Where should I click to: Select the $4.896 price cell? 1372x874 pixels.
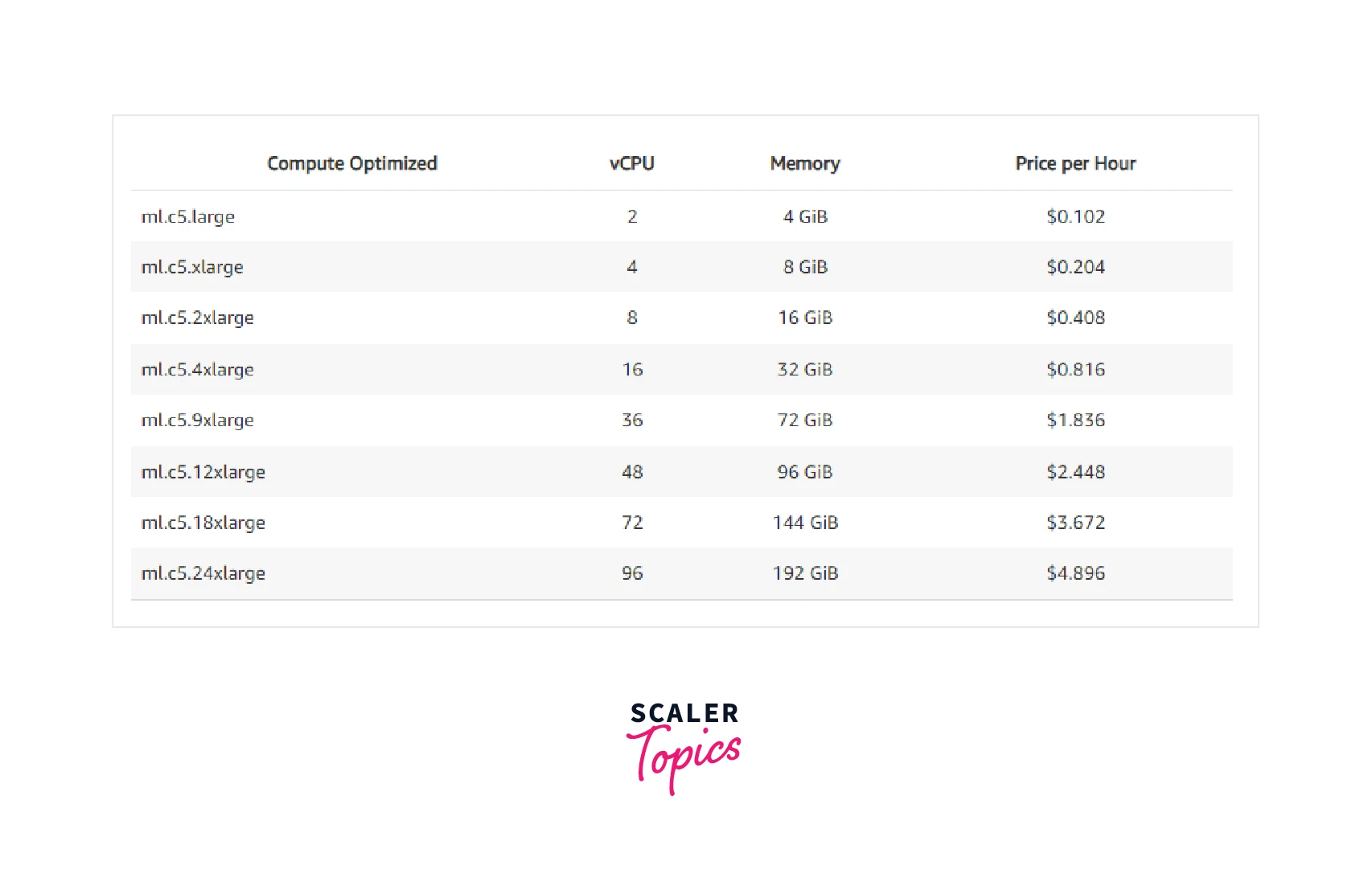coord(1075,573)
